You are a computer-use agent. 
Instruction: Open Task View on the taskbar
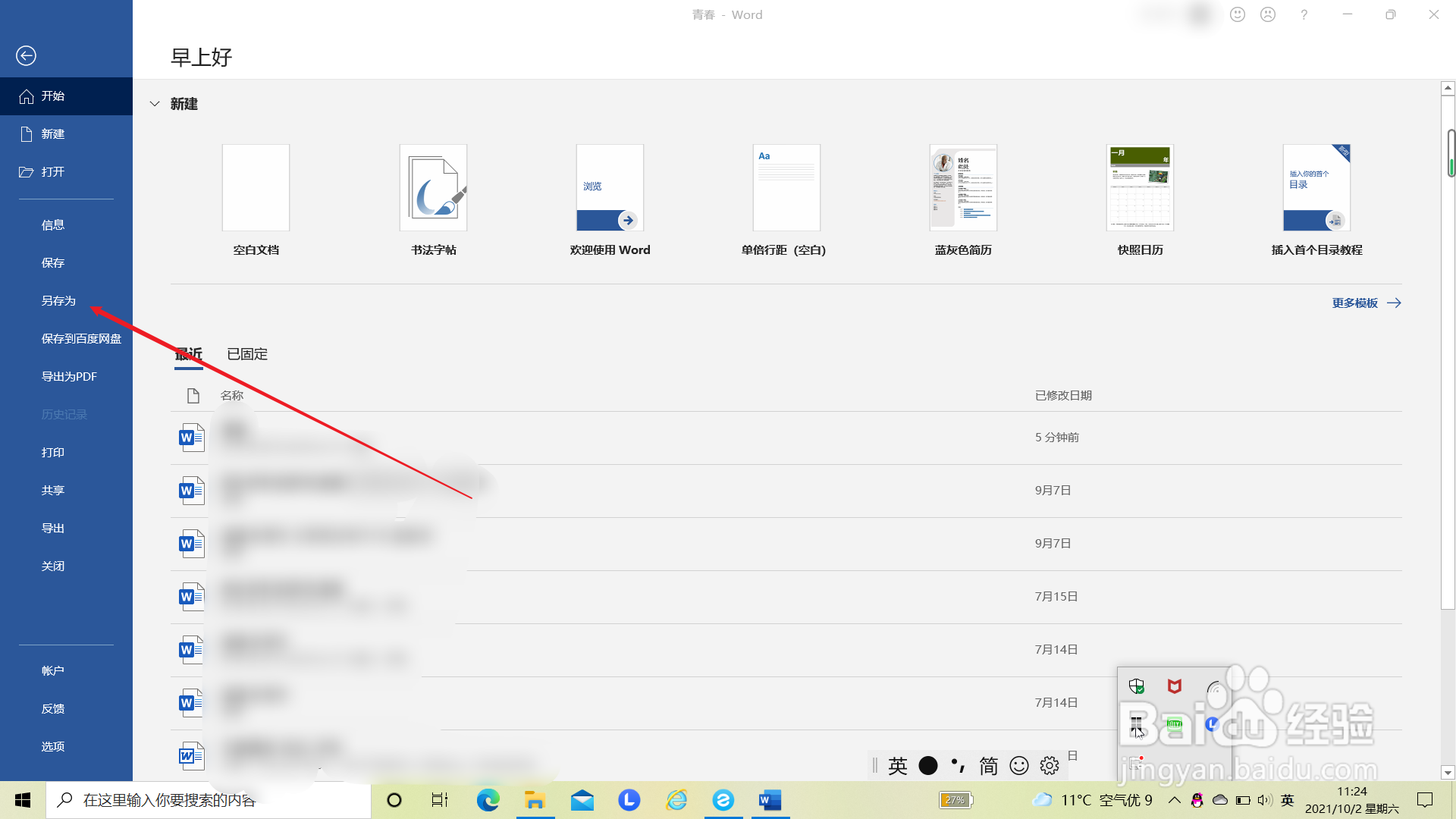[x=440, y=800]
